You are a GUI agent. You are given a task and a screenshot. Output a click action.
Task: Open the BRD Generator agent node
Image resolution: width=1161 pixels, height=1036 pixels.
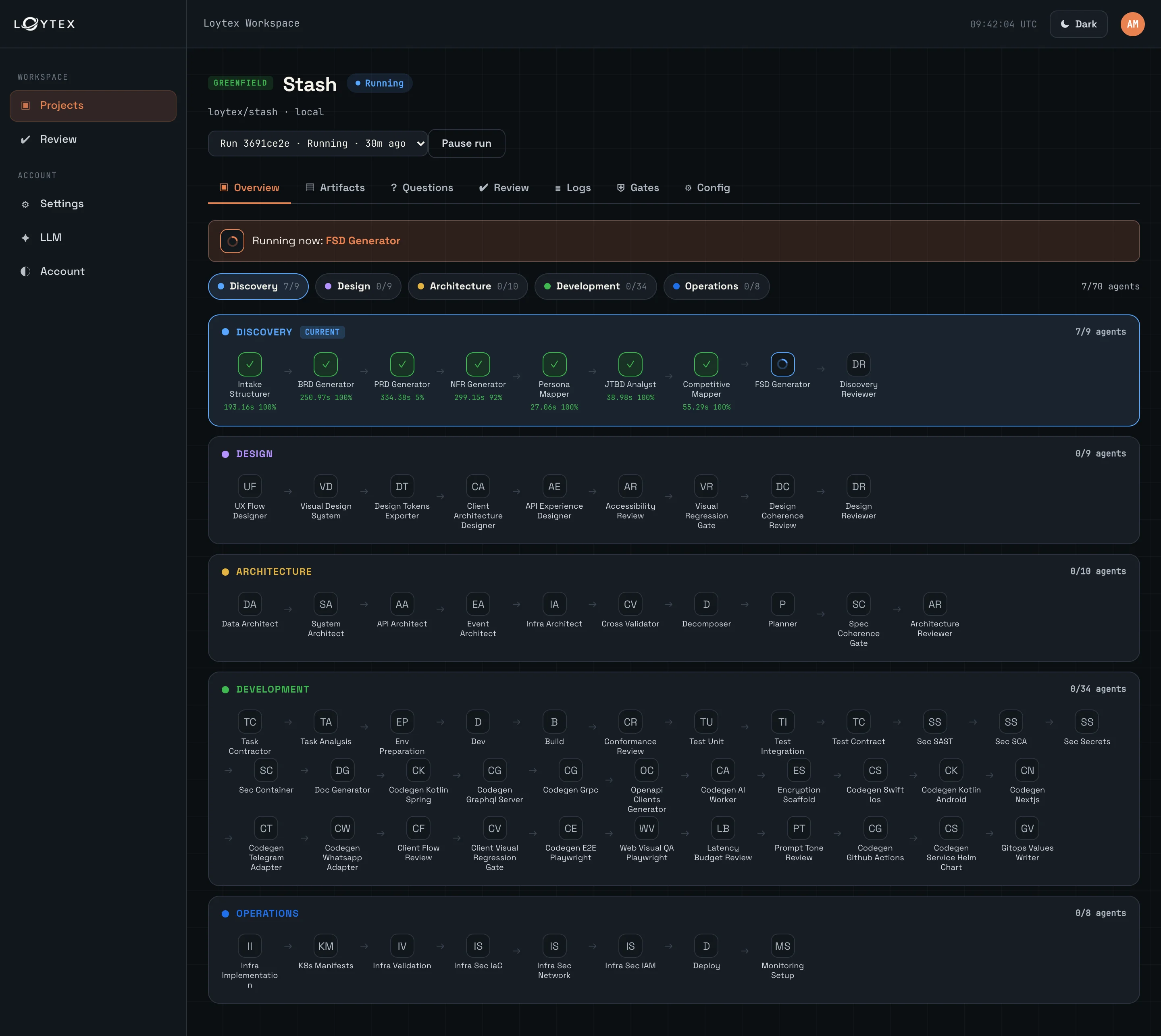point(326,364)
